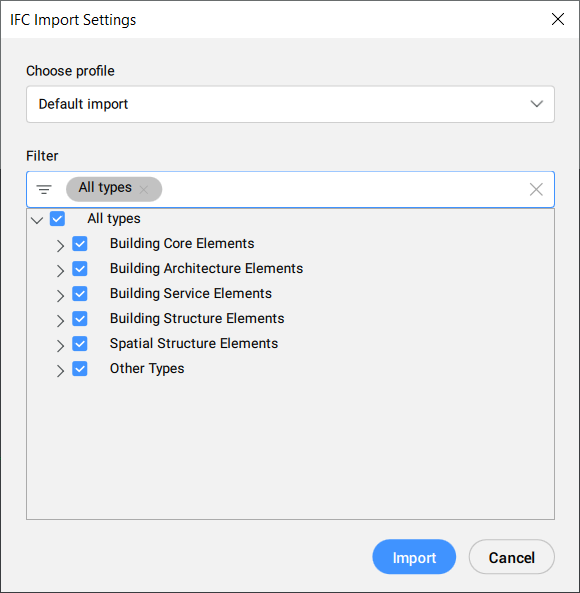
Task: Toggle Building Structure Elements checkbox
Action: 80,318
